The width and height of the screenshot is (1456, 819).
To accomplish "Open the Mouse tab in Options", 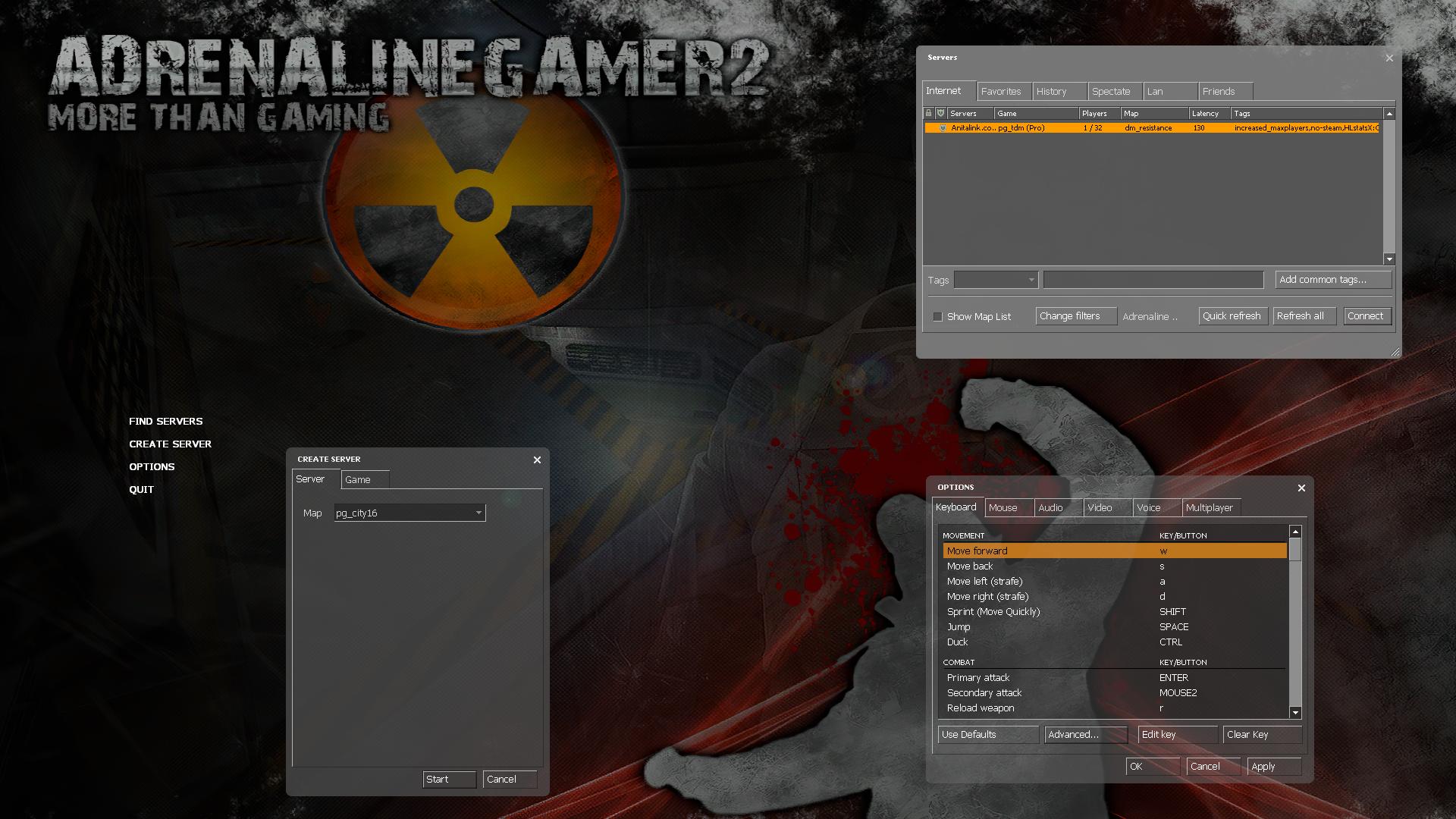I will [x=1009, y=508].
